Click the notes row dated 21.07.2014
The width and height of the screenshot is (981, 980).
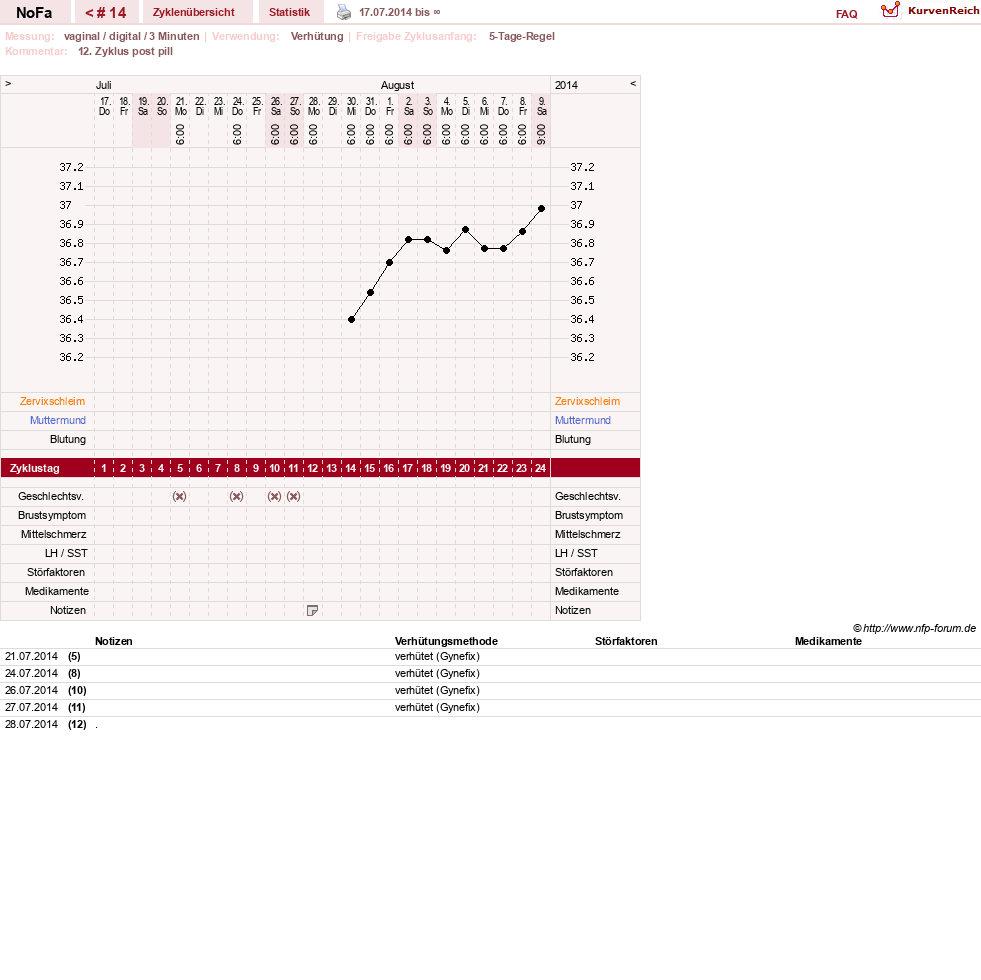(x=490, y=656)
